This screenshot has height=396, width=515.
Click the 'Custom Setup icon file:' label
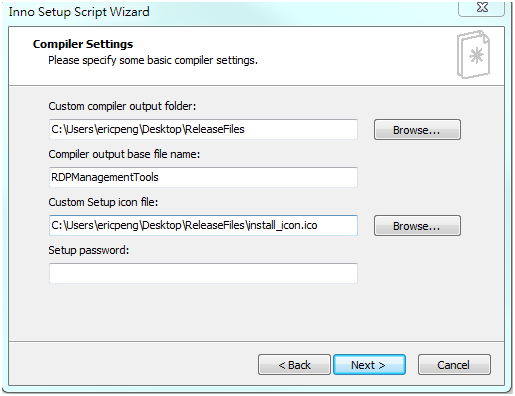[x=103, y=202]
